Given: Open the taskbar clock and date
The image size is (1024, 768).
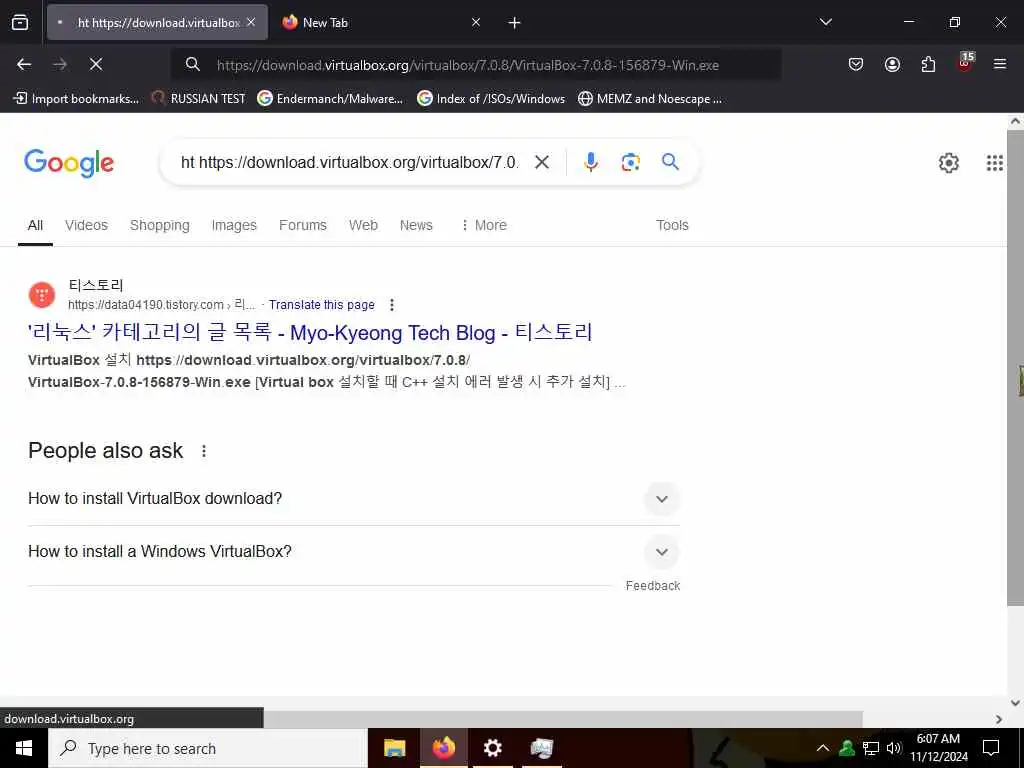Looking at the screenshot, I should pos(938,748).
